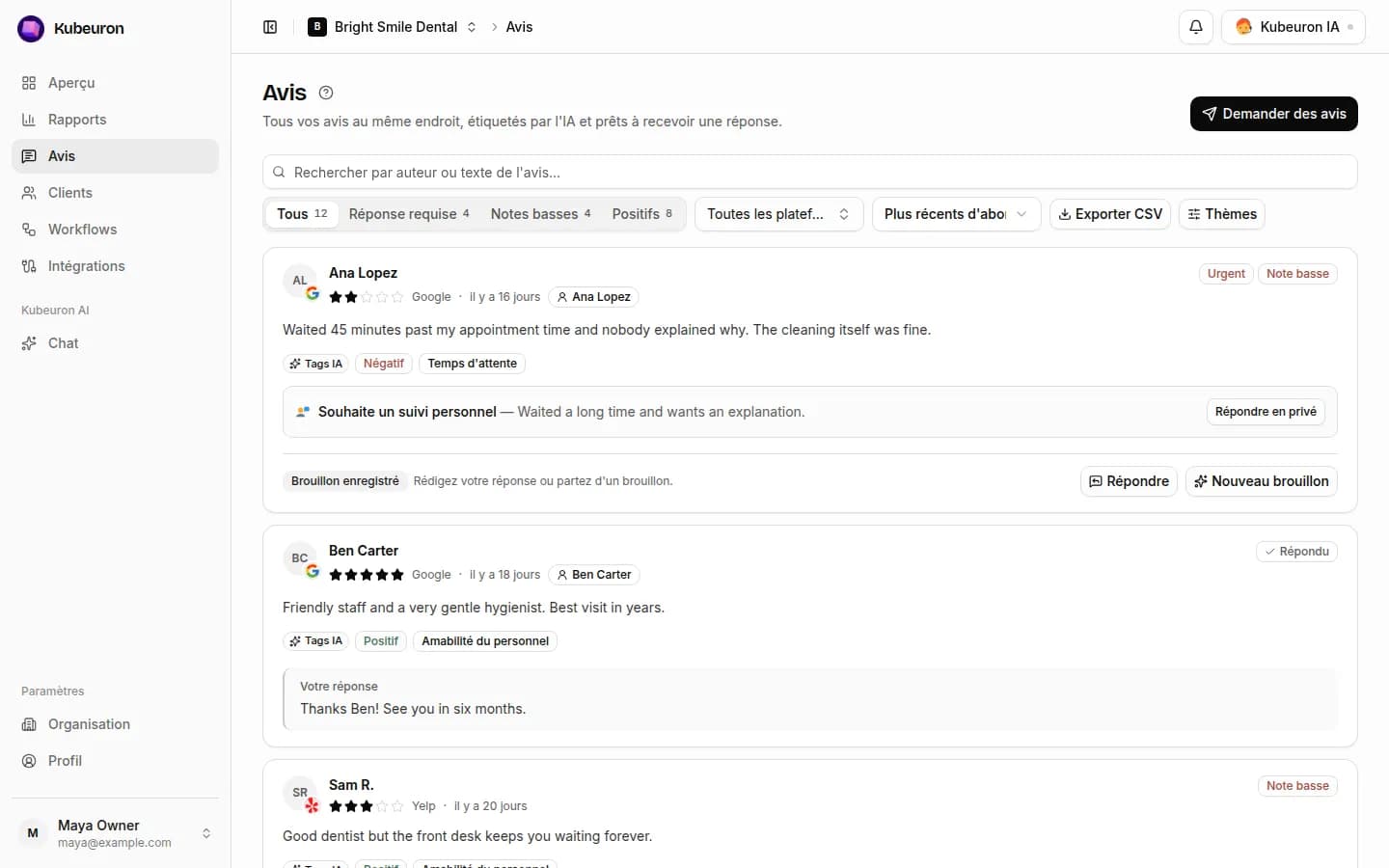Click the Temps d'attente tag

[x=472, y=364]
